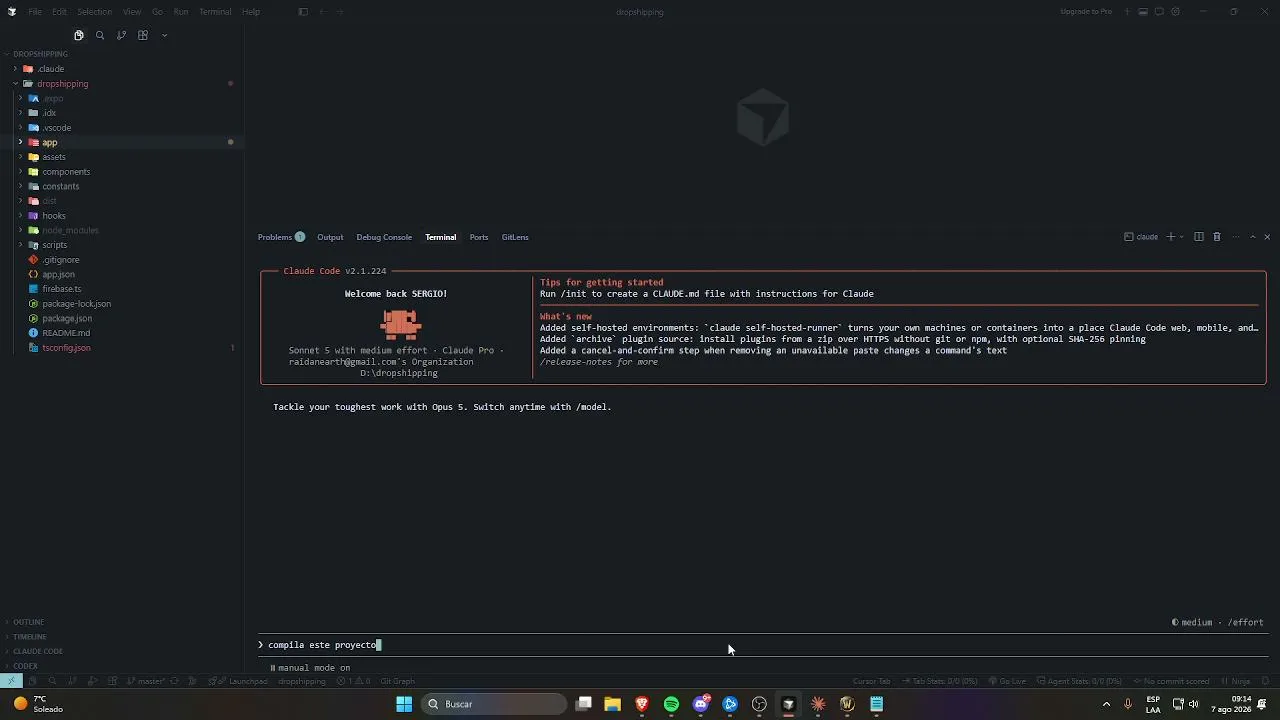Close the terminal panel with the X icon

coord(1267,237)
